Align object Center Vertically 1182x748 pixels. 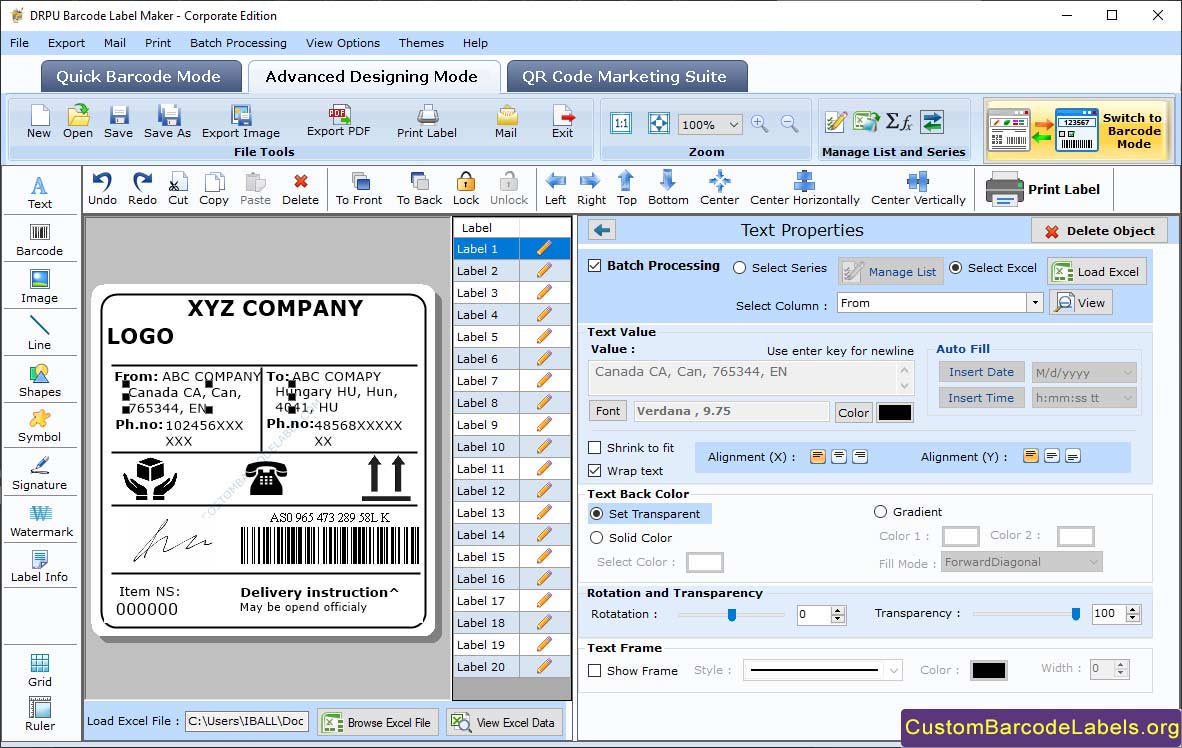pos(918,189)
